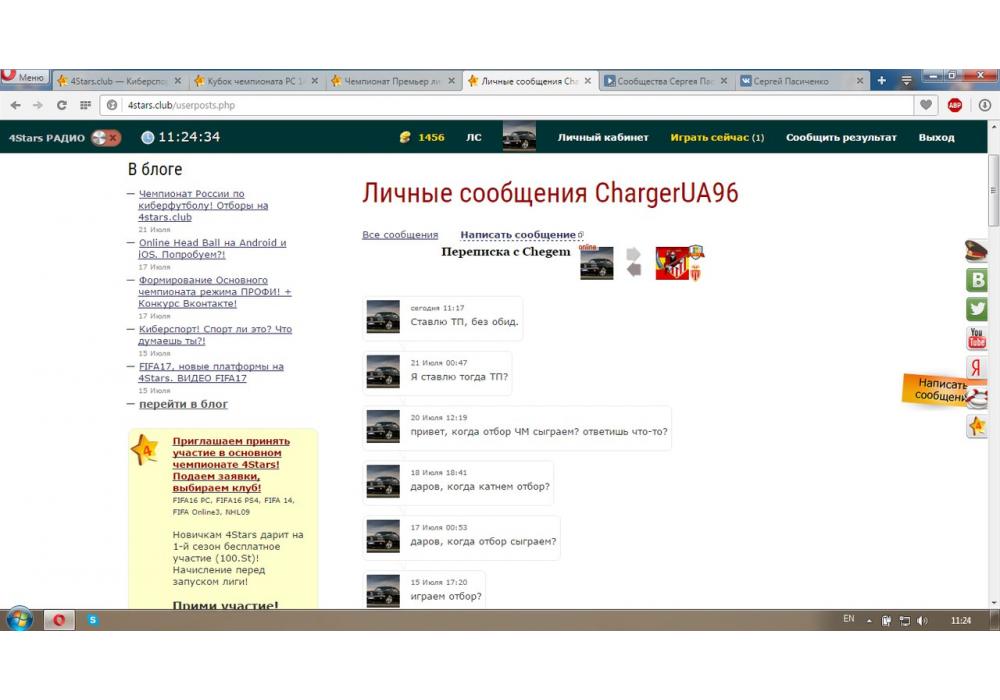Click the officer cap icon in side panel
This screenshot has height=700, width=1000.
pyautogui.click(x=976, y=251)
